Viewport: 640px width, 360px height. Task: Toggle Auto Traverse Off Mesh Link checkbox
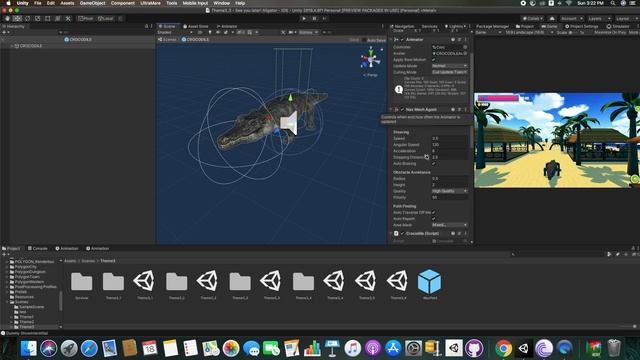pos(433,212)
